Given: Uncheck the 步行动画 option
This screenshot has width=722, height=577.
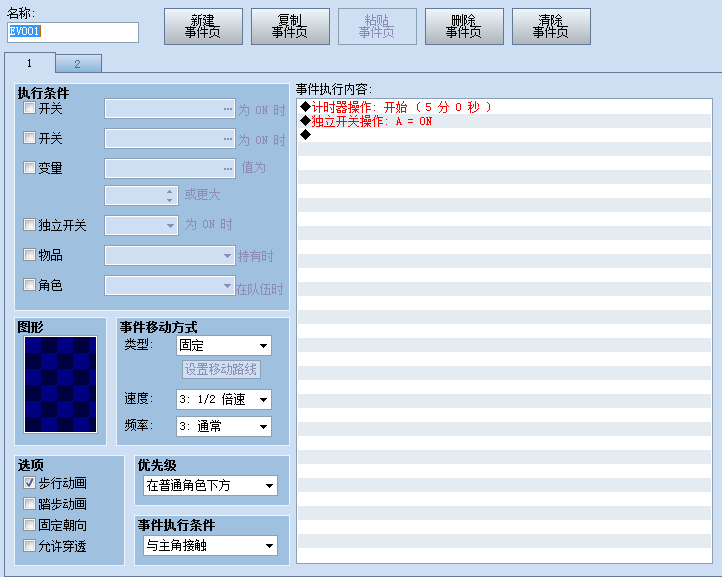Looking at the screenshot, I should point(29,483).
